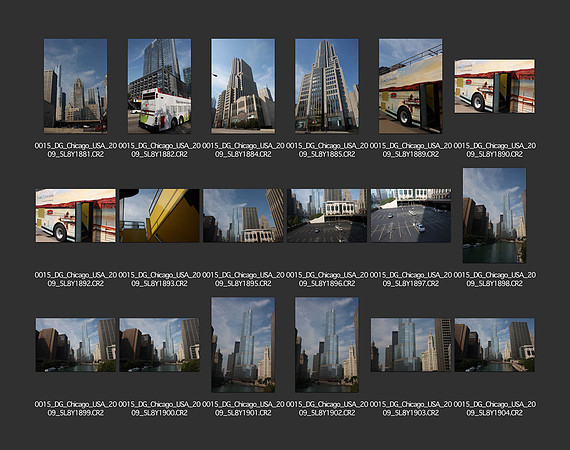Viewport: 570px width, 450px height.
Task: Click filename label ending 5L8Y1898.CR2
Action: pyautogui.click(x=494, y=279)
